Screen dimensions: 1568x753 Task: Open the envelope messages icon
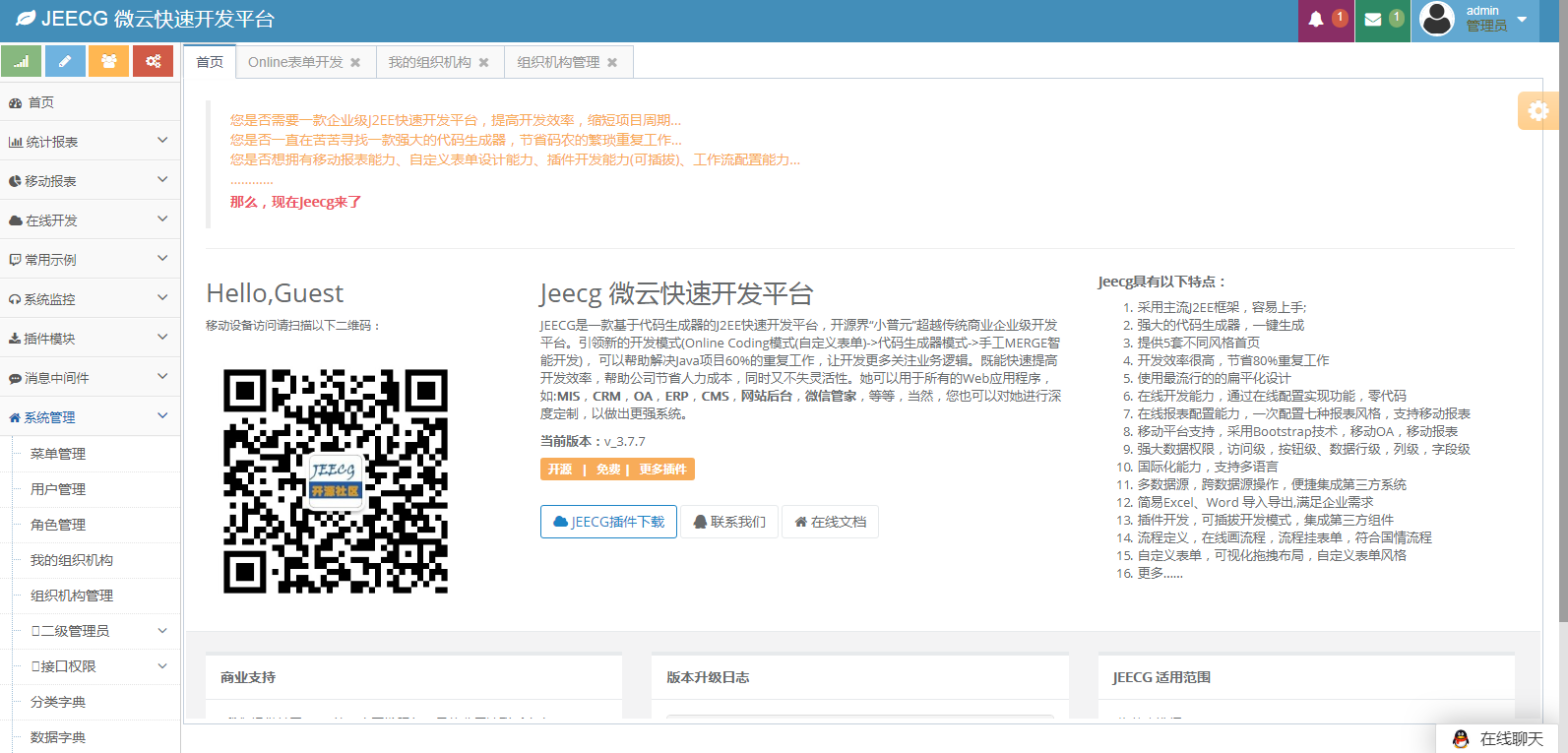coord(1373,20)
